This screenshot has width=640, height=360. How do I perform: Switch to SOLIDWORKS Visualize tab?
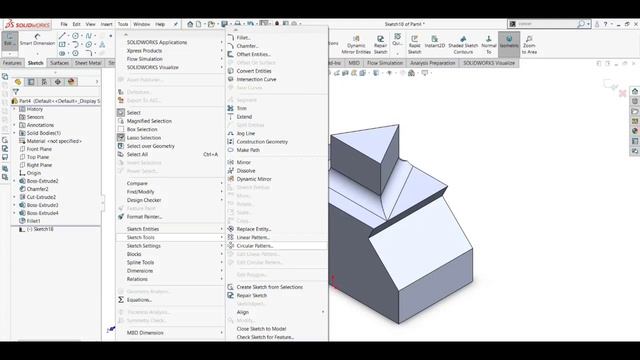(489, 63)
